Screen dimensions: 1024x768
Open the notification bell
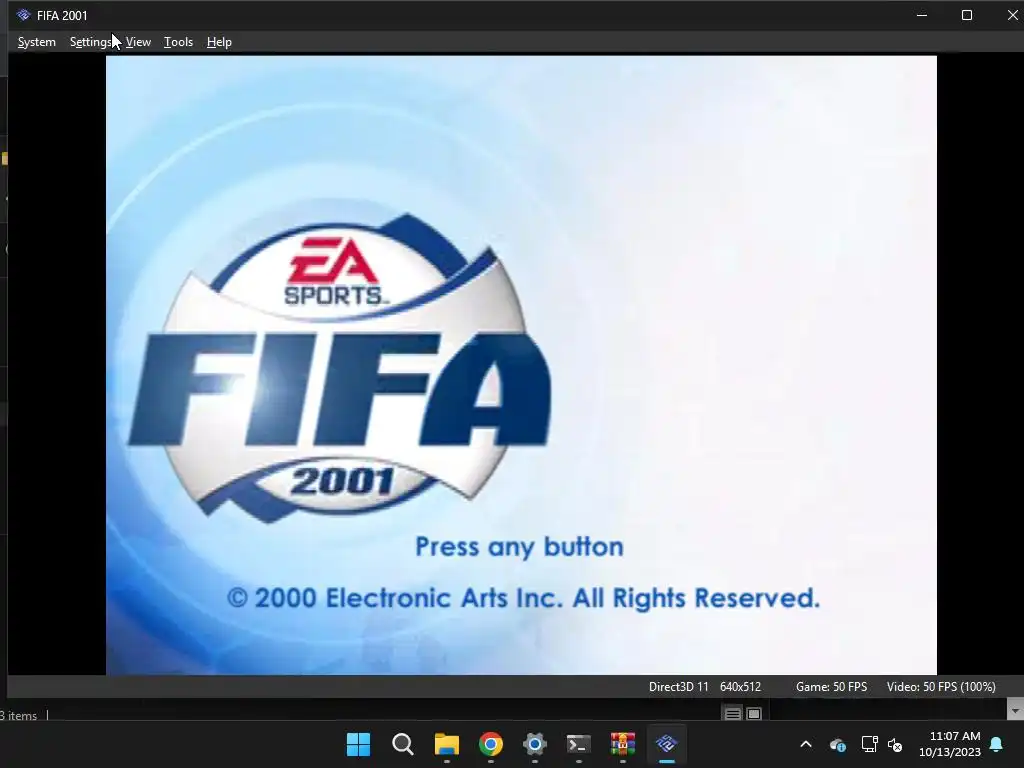click(996, 744)
